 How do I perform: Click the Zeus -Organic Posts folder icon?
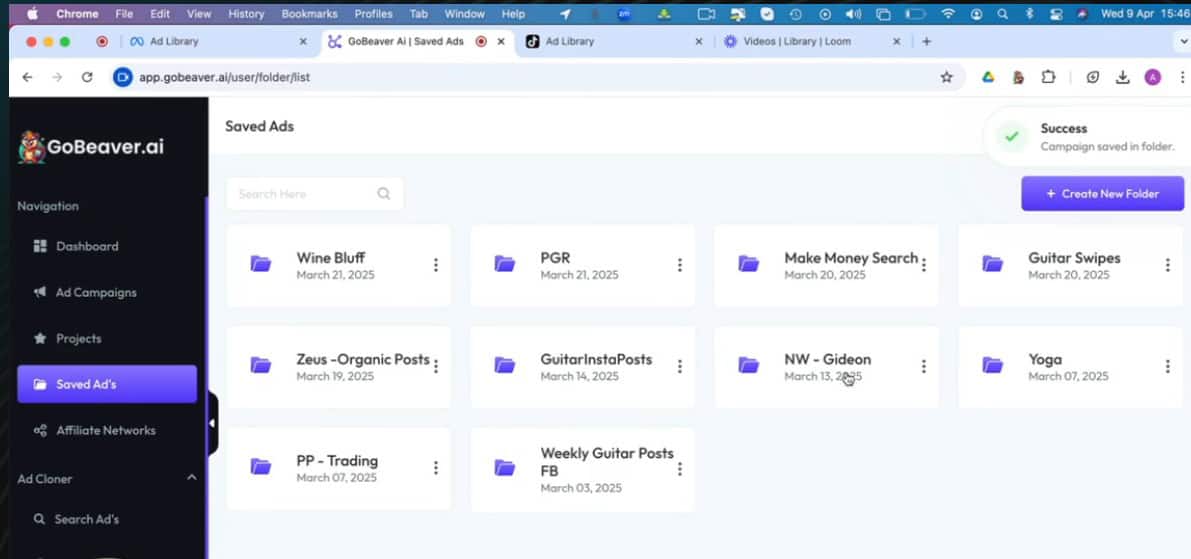(261, 365)
